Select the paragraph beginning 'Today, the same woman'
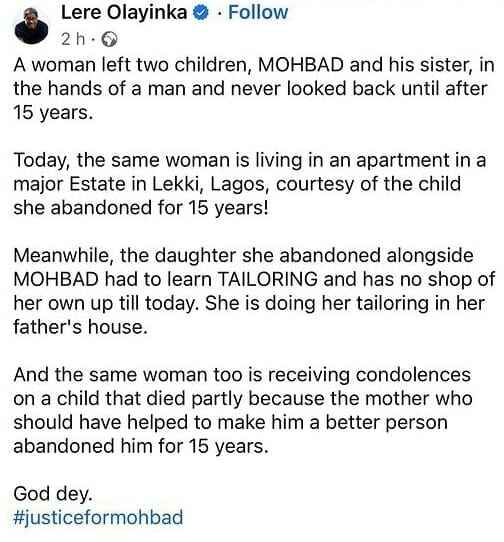 click(x=250, y=184)
